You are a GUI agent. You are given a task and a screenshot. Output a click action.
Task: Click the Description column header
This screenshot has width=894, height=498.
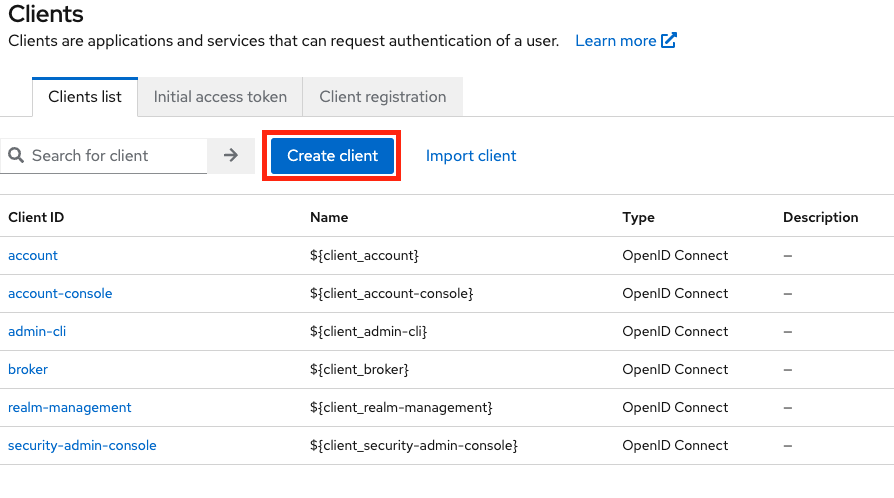pyautogui.click(x=820, y=218)
